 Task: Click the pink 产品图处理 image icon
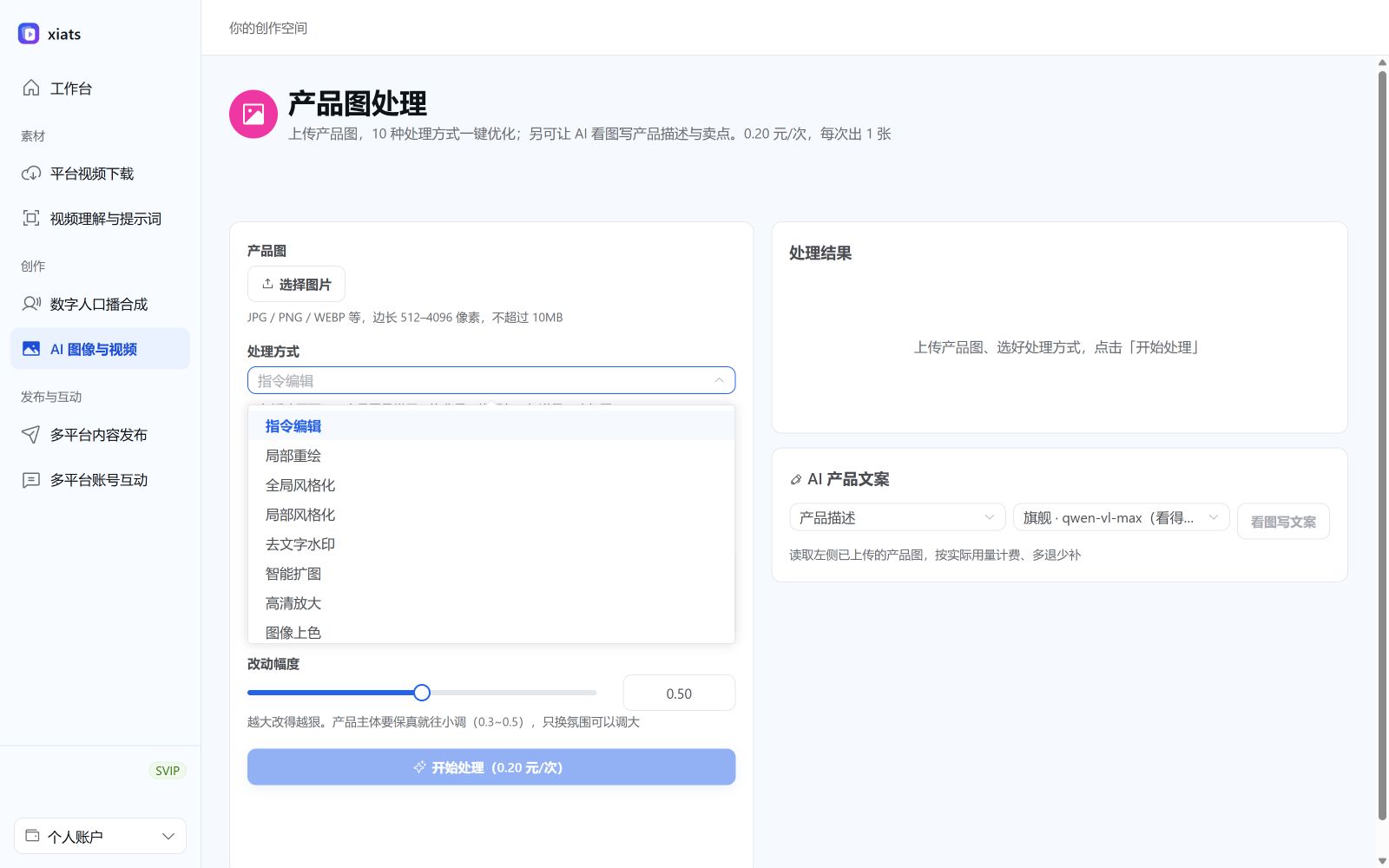253,114
